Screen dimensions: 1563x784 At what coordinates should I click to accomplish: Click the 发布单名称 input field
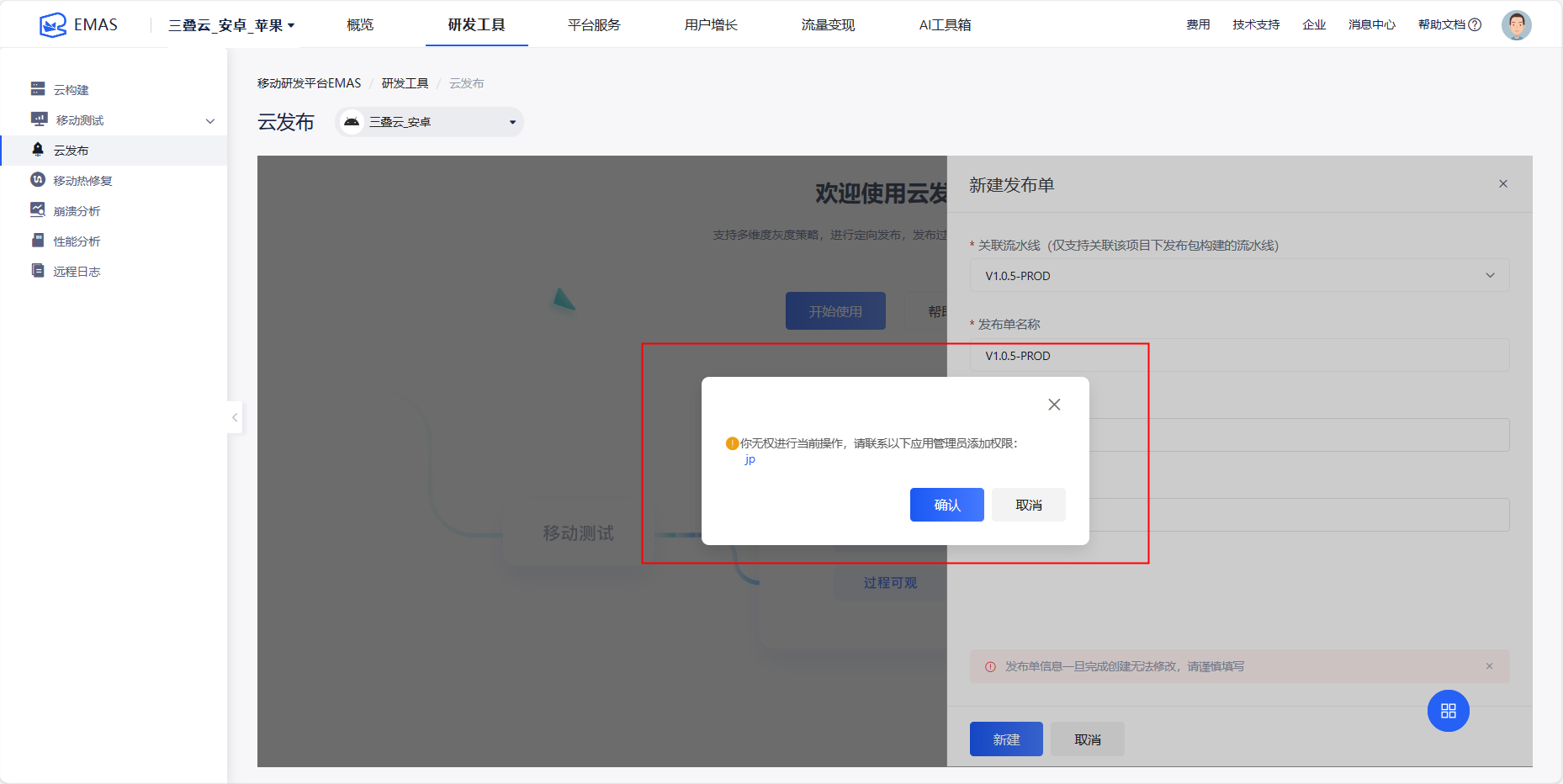pyautogui.click(x=1239, y=355)
